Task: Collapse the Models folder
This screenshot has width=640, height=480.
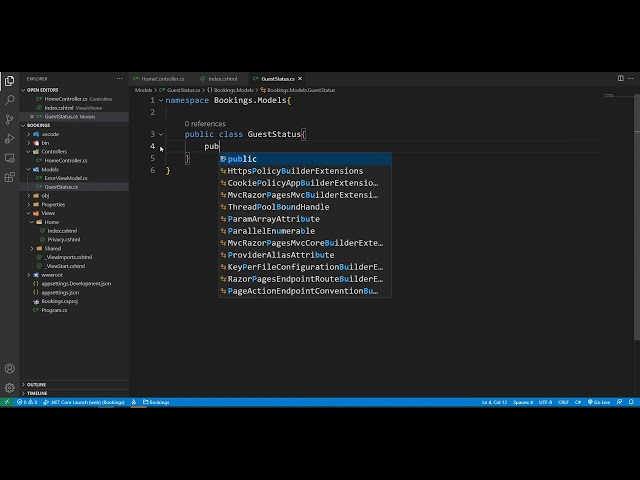Action: click(50, 169)
